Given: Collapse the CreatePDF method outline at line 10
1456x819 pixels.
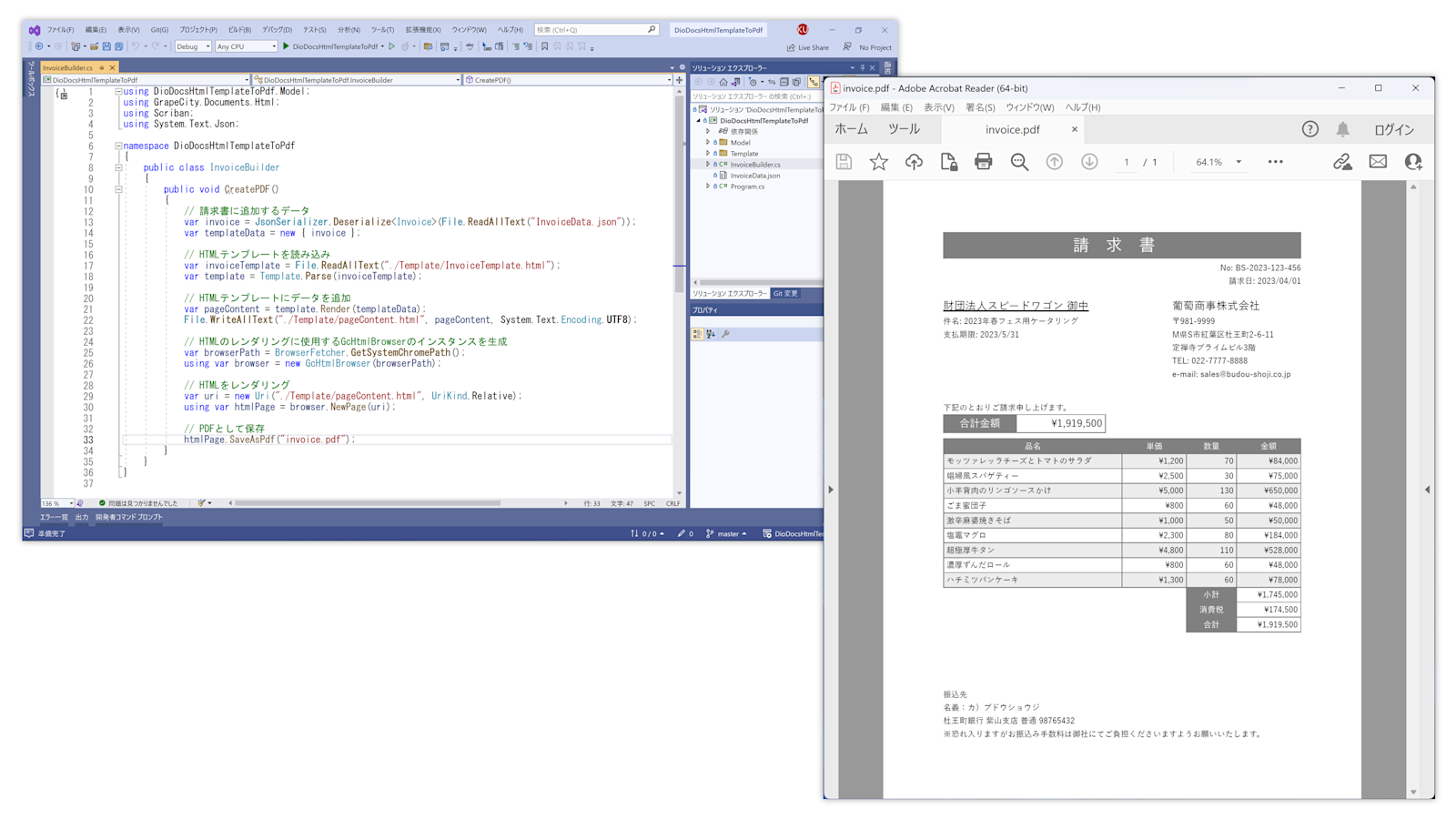Looking at the screenshot, I should point(118,189).
